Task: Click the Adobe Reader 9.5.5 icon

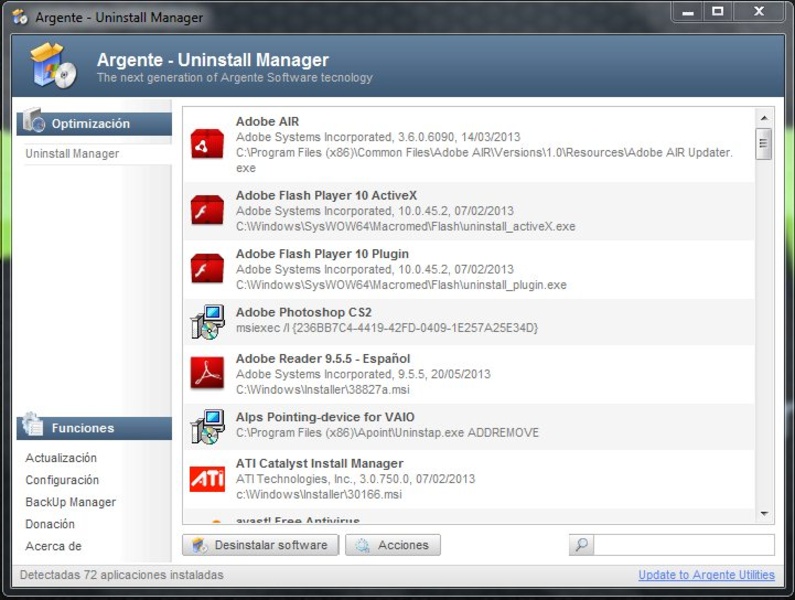Action: pos(207,373)
